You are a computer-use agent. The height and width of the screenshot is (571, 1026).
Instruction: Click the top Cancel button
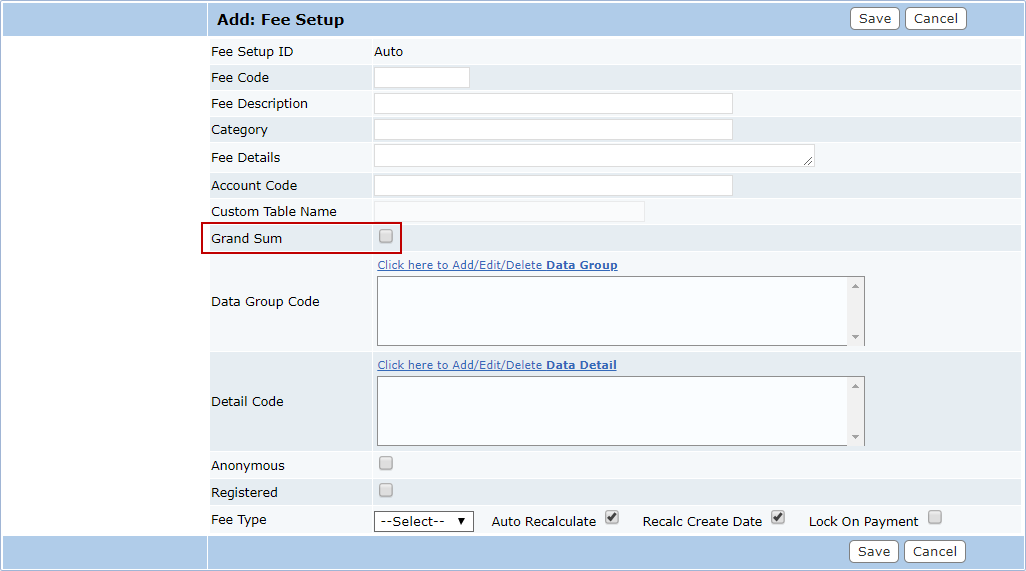(x=935, y=19)
